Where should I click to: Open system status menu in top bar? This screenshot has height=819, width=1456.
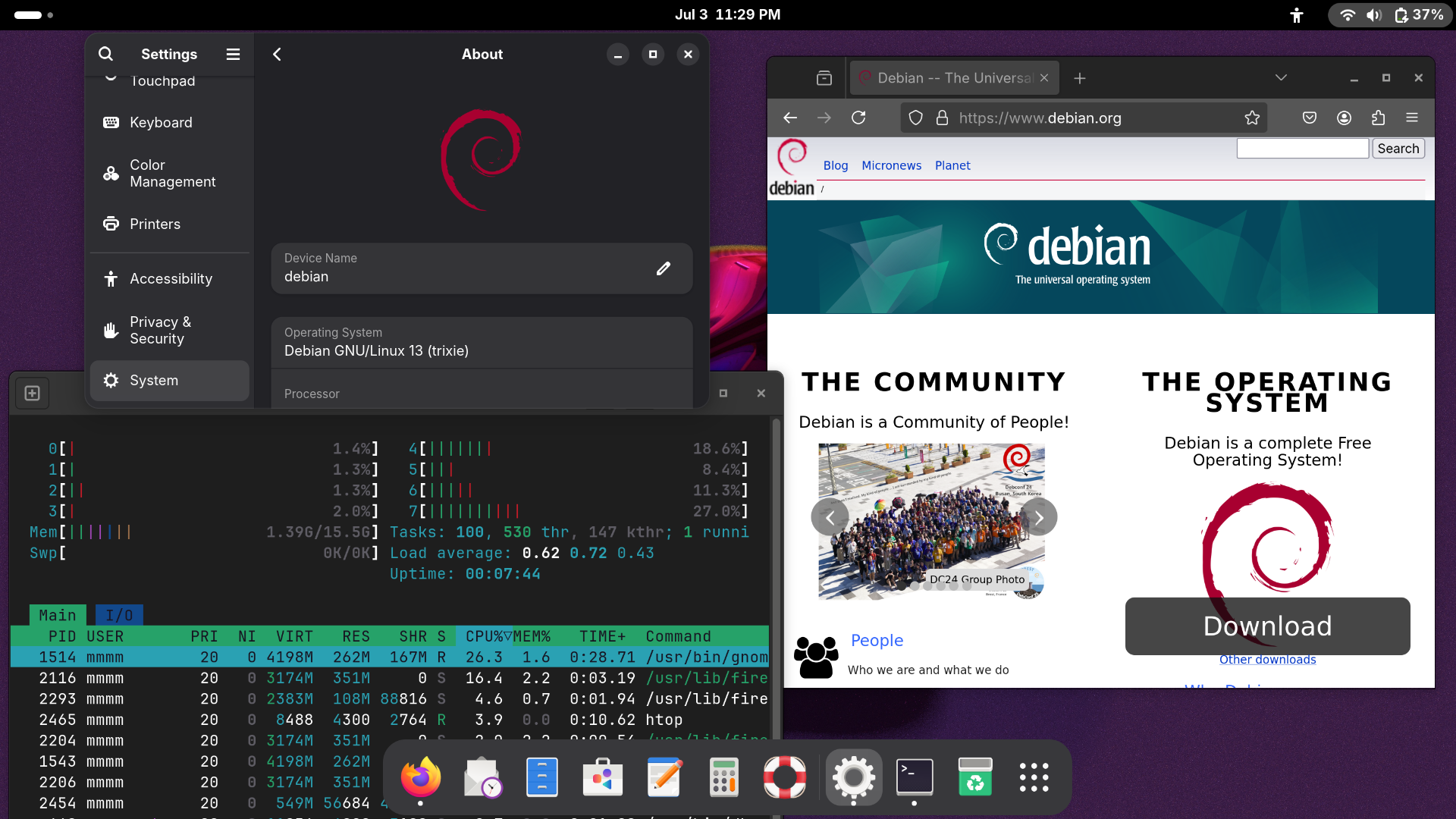point(1391,15)
